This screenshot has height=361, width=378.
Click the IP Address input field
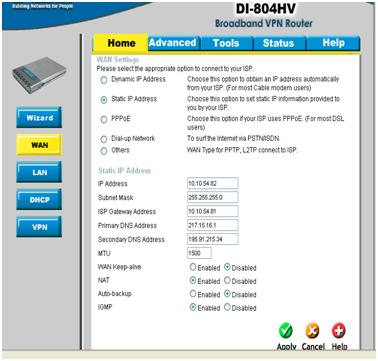pyautogui.click(x=213, y=183)
